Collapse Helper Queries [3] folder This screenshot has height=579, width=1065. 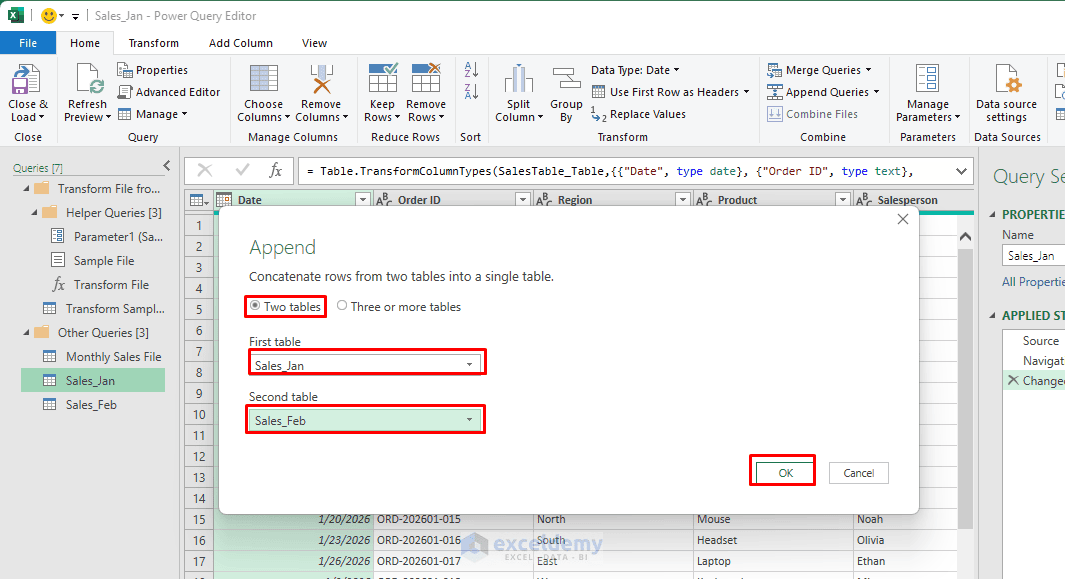(x=35, y=213)
